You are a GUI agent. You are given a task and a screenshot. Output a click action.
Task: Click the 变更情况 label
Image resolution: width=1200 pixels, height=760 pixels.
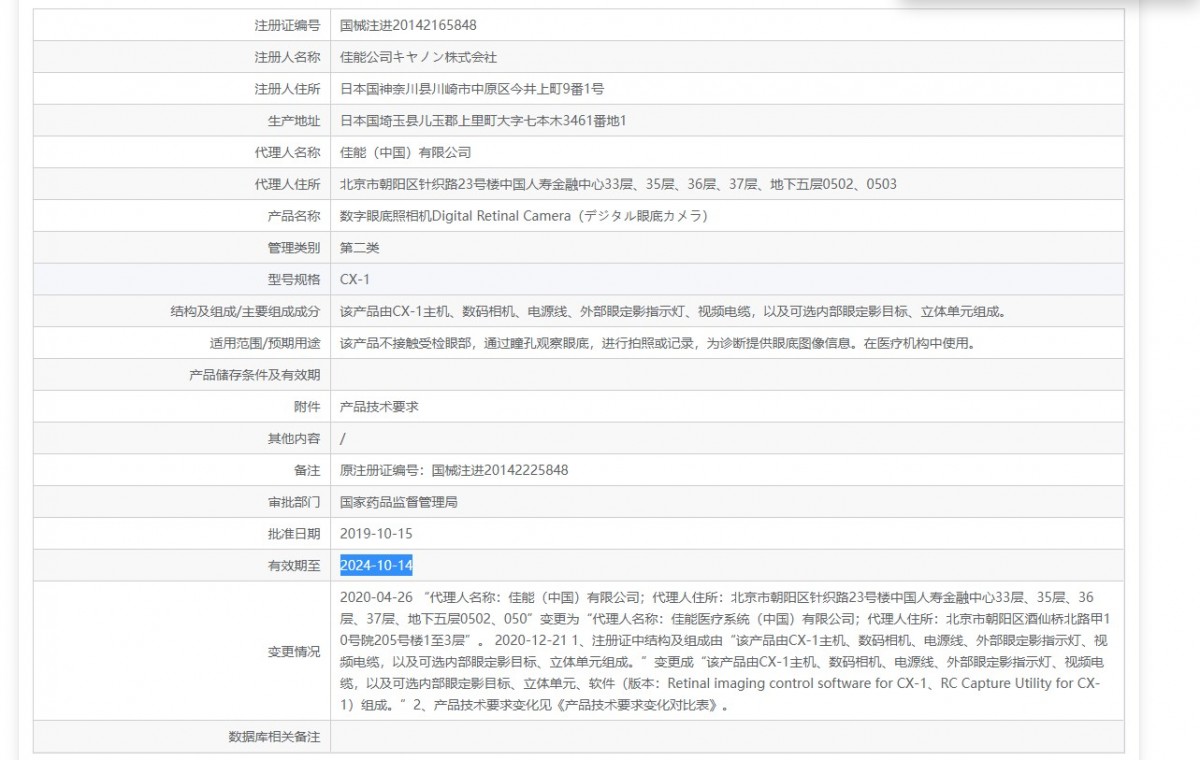294,652
